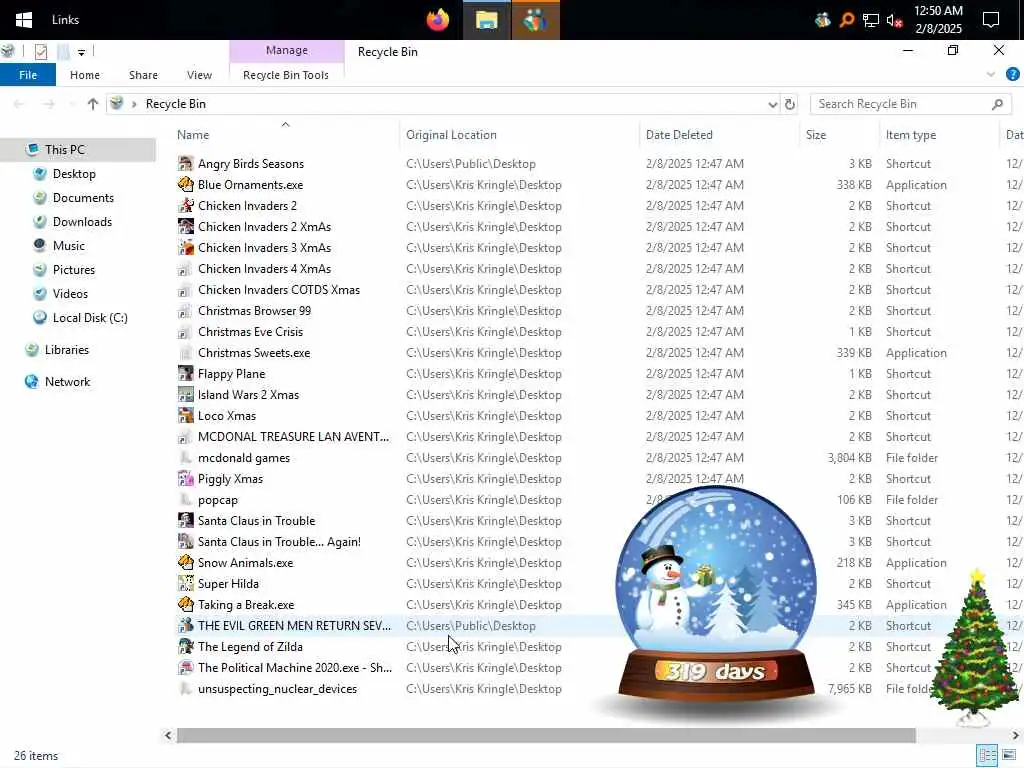
Task: Select the Christmas Sweets.exe file name
Action: point(254,353)
